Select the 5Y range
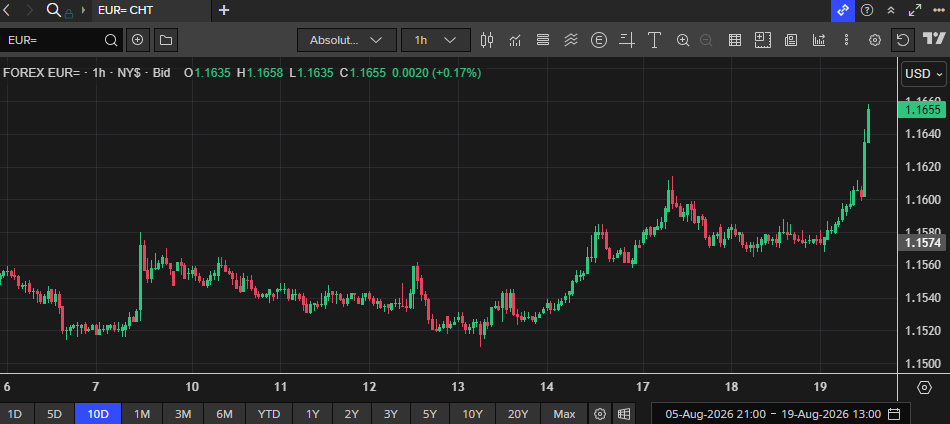The width and height of the screenshot is (950, 424). pyautogui.click(x=430, y=414)
